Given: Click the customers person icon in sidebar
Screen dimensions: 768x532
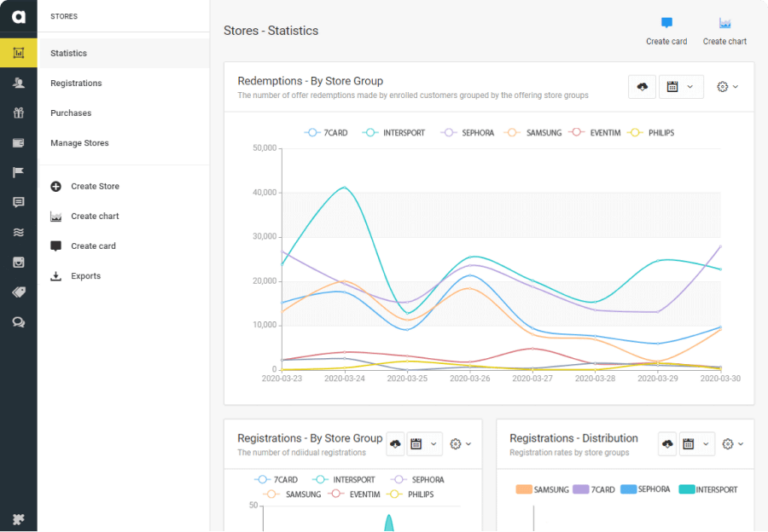Looking at the screenshot, I should pos(18,83).
